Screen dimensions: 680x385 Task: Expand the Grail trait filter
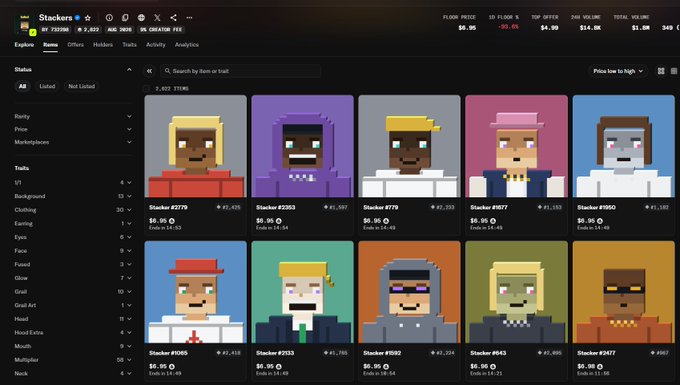[73, 292]
